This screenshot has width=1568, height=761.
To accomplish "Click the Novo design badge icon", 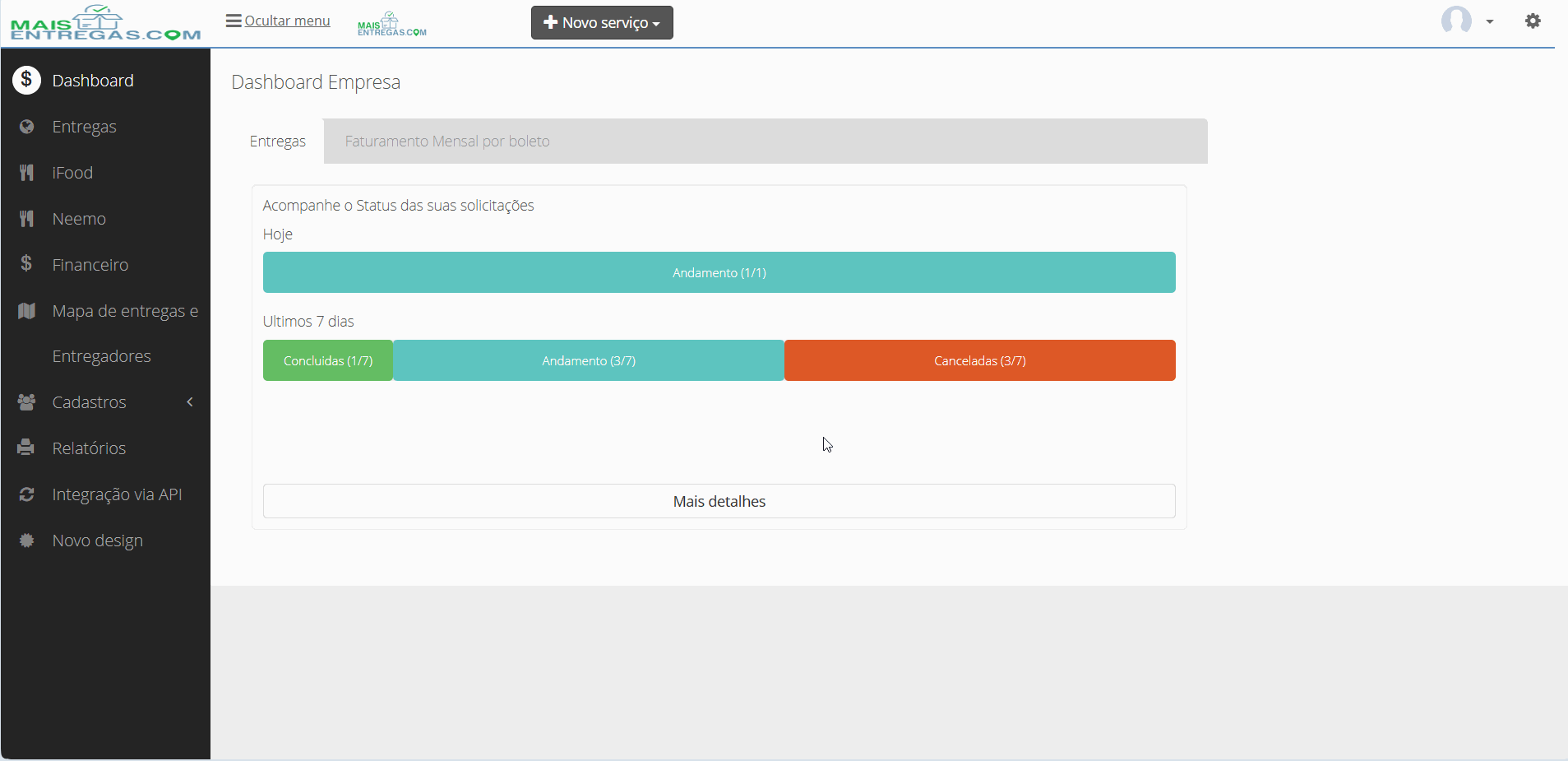I will coord(26,541).
